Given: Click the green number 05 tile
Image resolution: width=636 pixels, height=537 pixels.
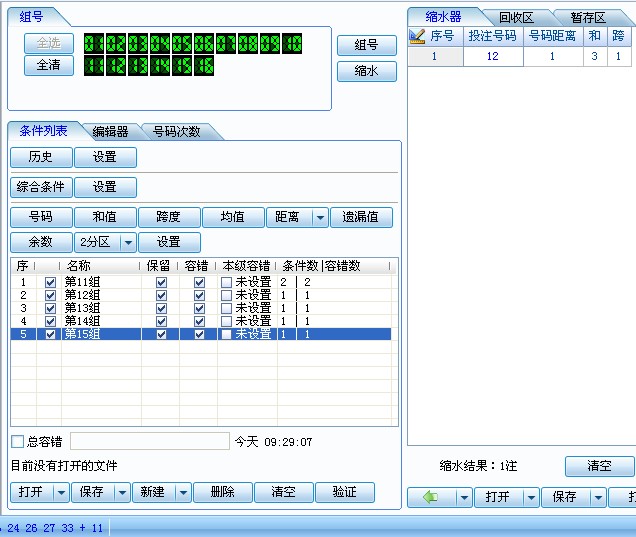Looking at the screenshot, I should click(181, 43).
